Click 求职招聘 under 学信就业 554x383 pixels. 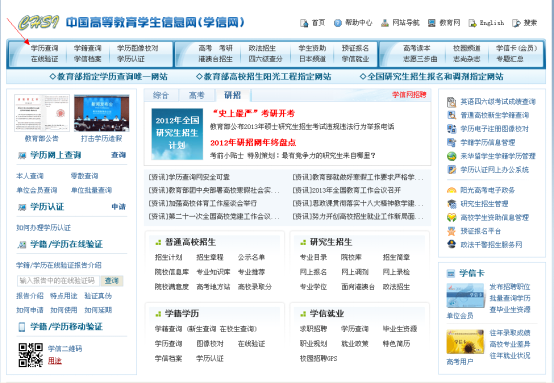[313, 329]
